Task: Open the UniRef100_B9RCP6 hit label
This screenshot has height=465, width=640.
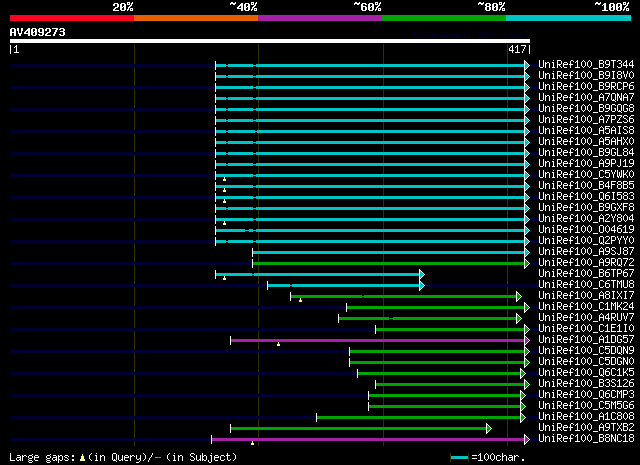Action: [586, 87]
